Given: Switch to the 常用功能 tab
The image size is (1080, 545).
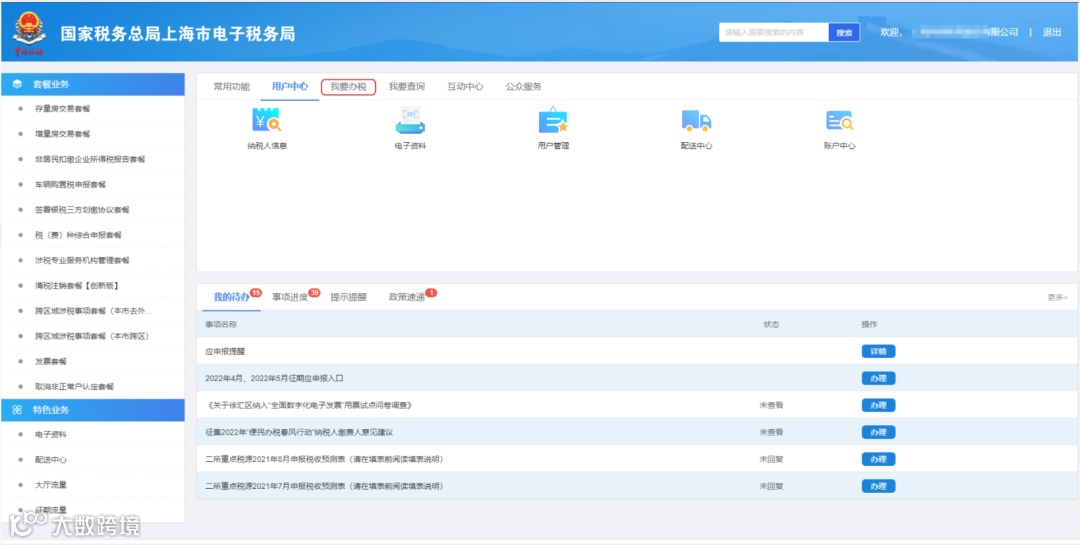Looking at the screenshot, I should tap(231, 87).
